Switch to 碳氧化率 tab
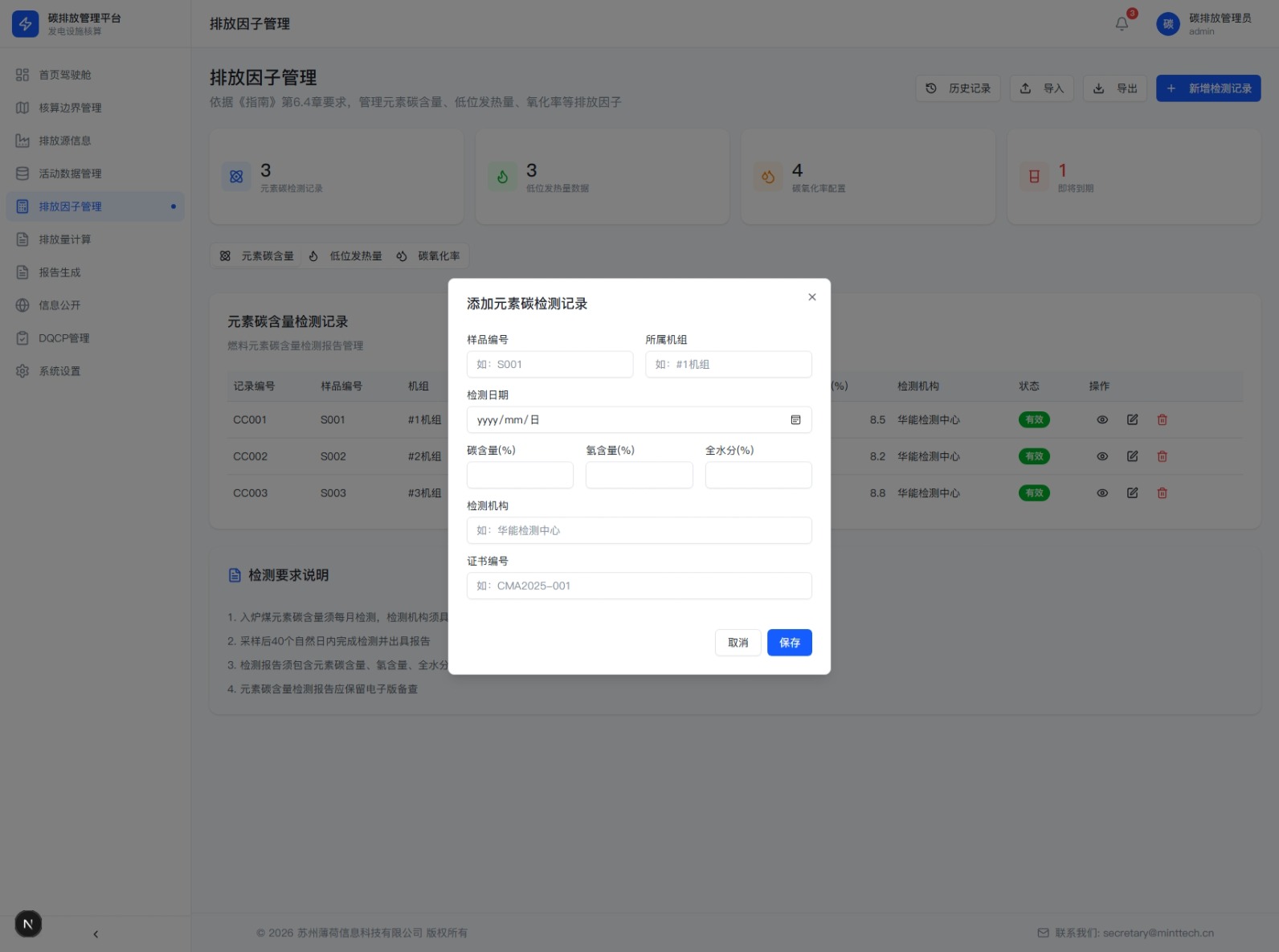1279x952 pixels. 428,256
